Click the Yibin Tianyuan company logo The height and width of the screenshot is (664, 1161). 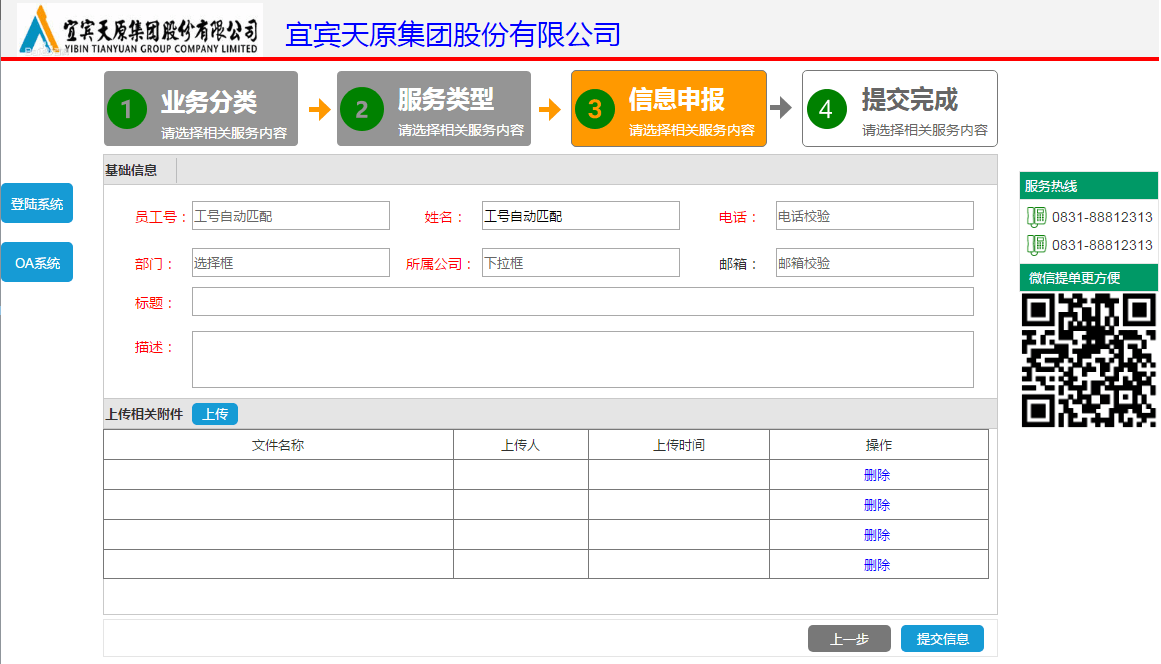[x=140, y=30]
